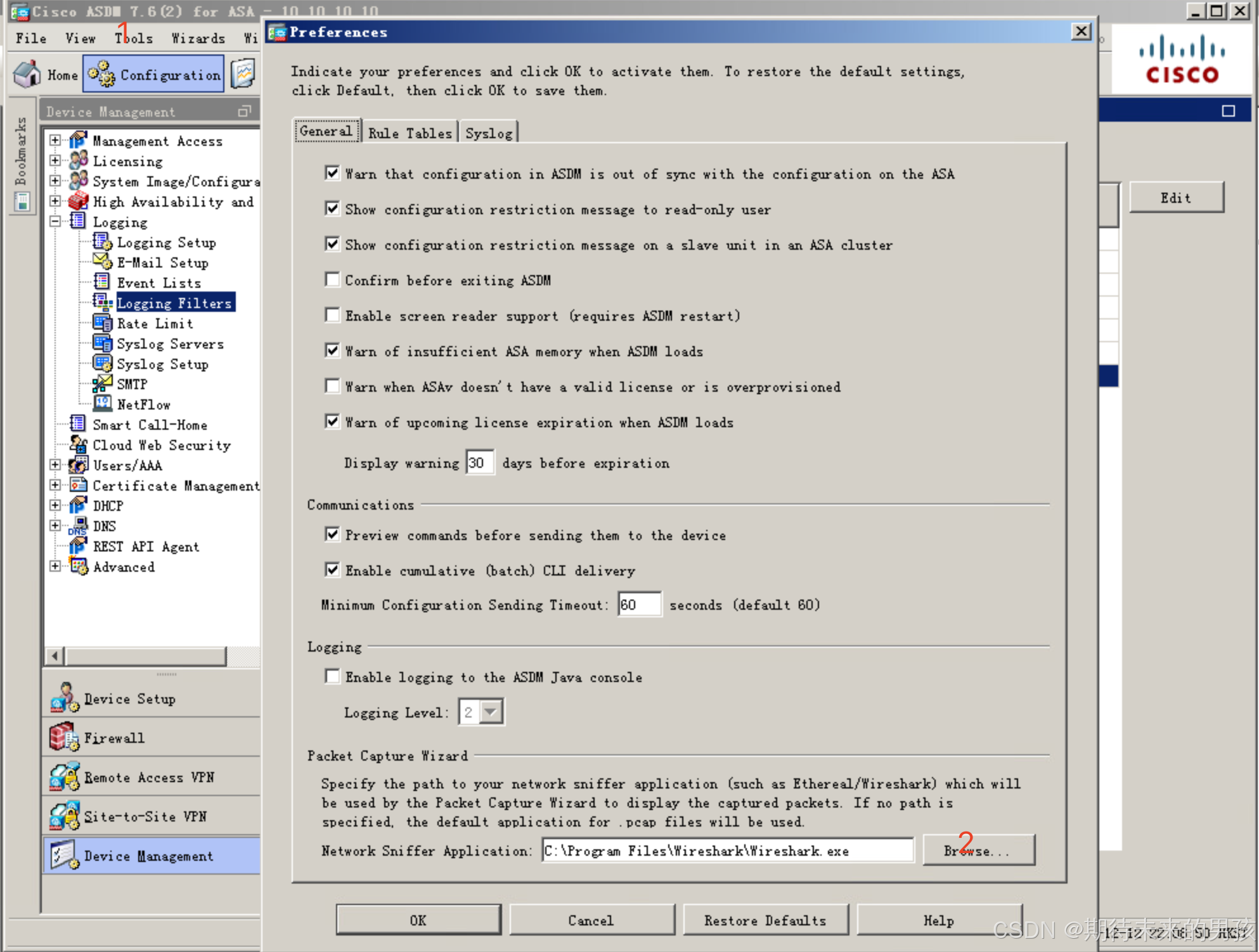Select the Site-to-Site VPN icon

63,816
